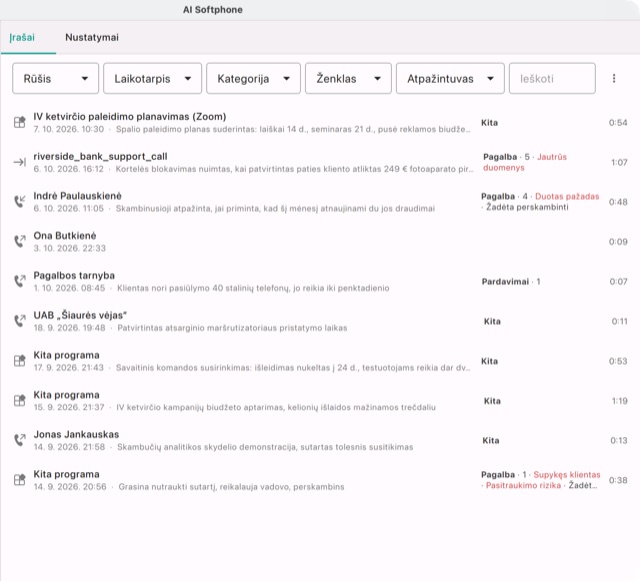Click the incoming call icon next to Indrė Paulauskienė
The image size is (640, 581).
(x=20, y=201)
